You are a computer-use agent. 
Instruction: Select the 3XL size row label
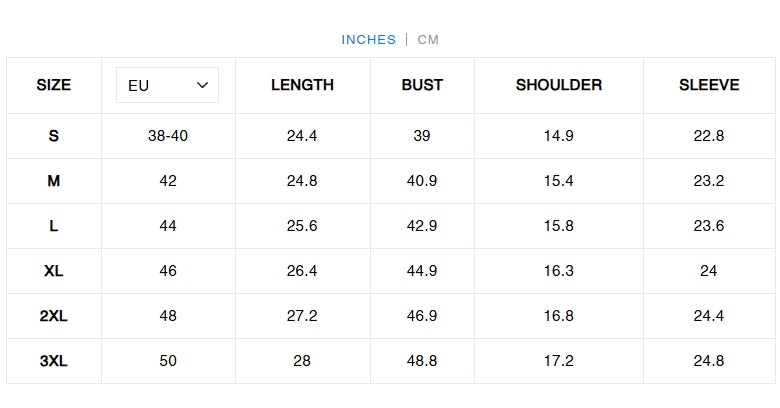pyautogui.click(x=54, y=361)
